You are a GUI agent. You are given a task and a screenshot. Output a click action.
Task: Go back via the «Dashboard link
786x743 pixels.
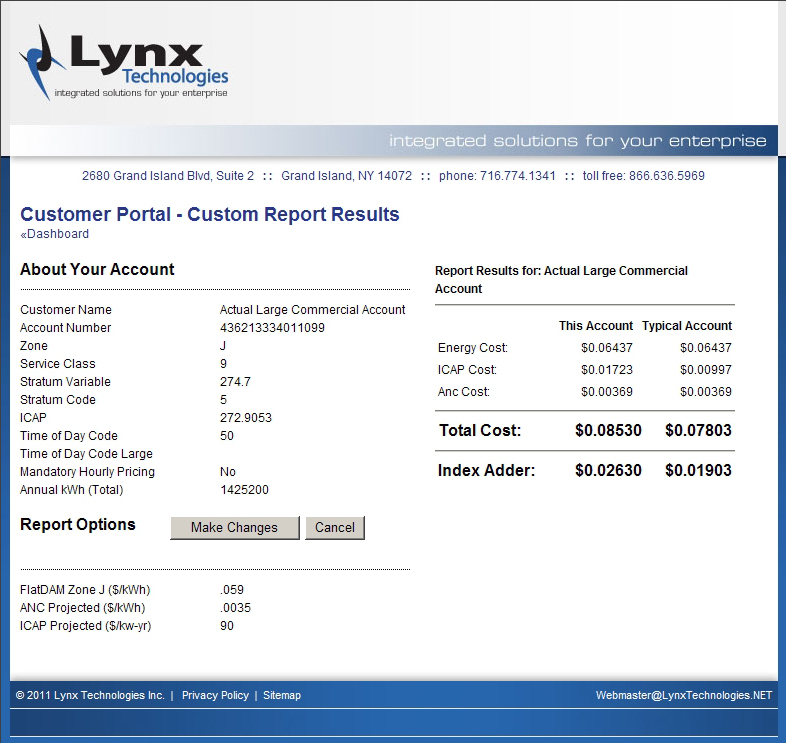pos(55,234)
